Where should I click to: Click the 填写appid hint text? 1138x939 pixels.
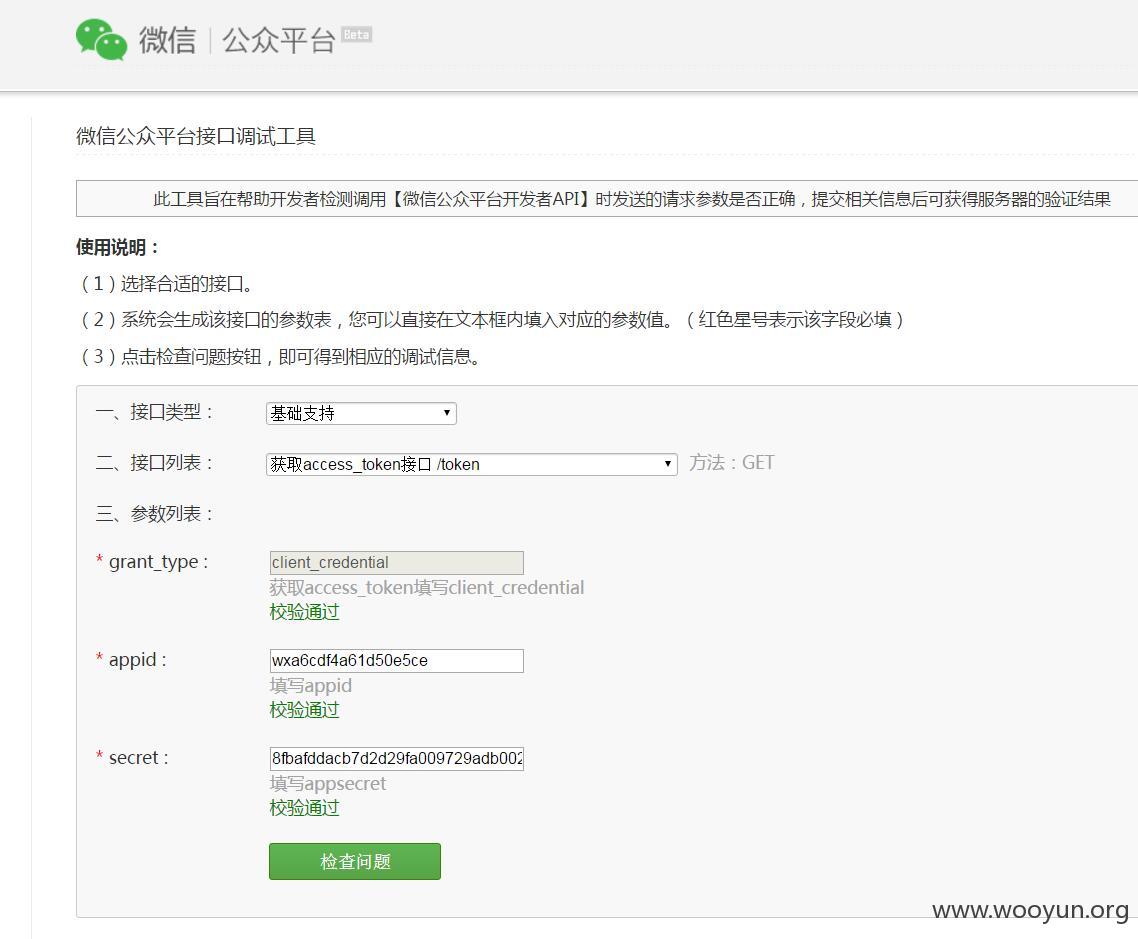coord(311,685)
